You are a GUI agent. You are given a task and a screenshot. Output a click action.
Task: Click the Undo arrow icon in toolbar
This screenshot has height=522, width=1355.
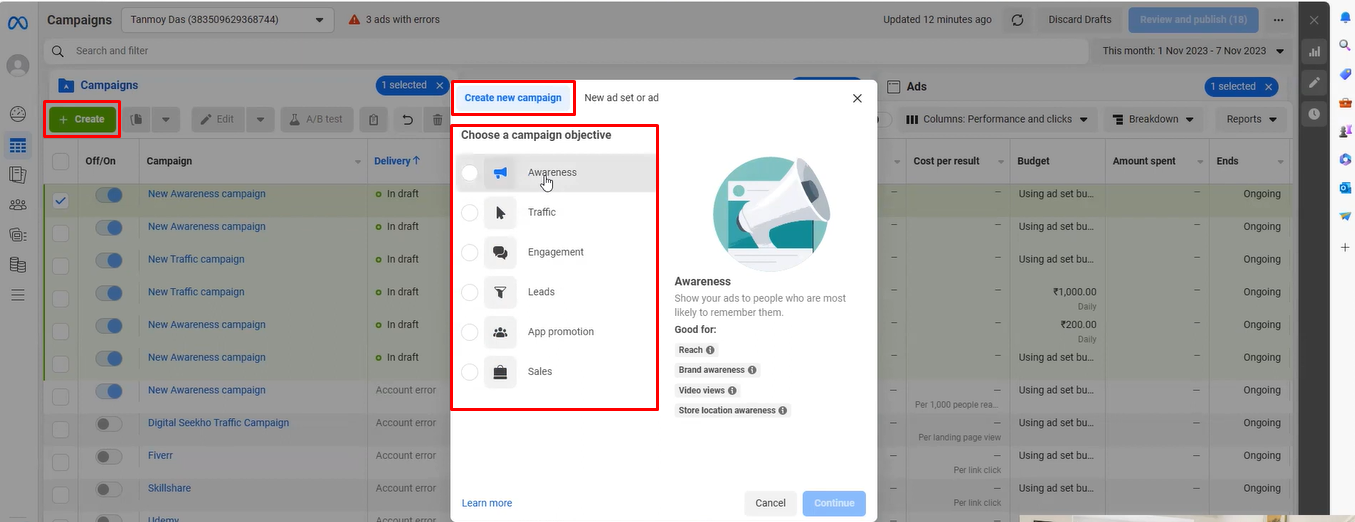click(x=408, y=120)
